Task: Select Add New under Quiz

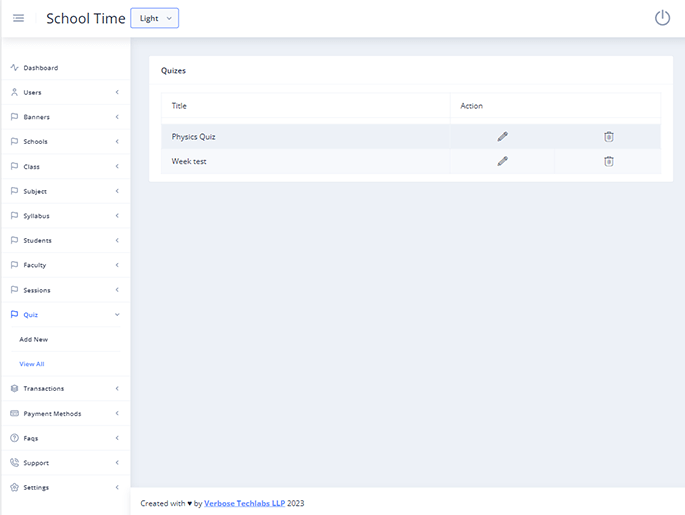Action: [x=34, y=339]
